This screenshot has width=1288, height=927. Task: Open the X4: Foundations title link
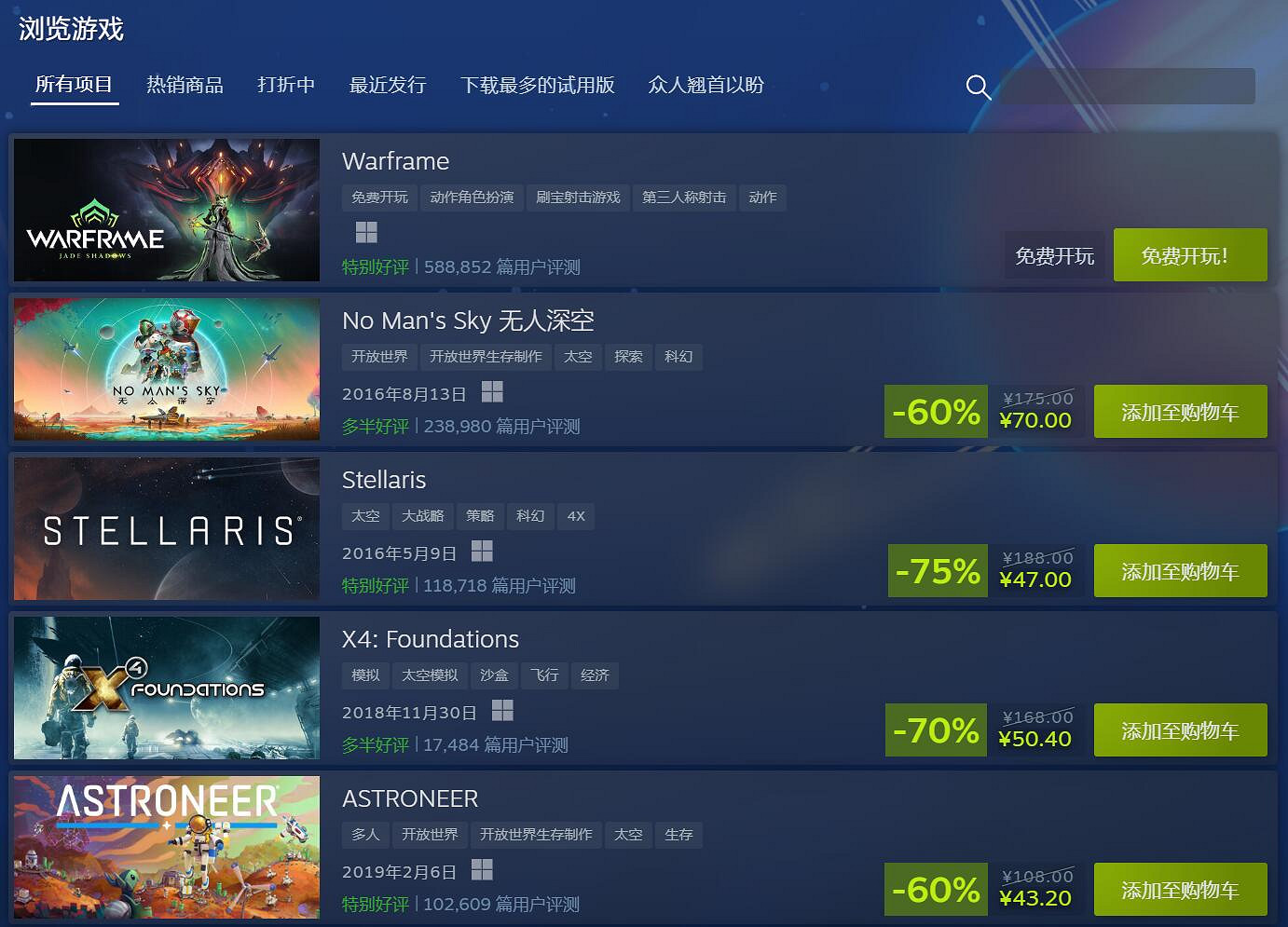click(431, 639)
